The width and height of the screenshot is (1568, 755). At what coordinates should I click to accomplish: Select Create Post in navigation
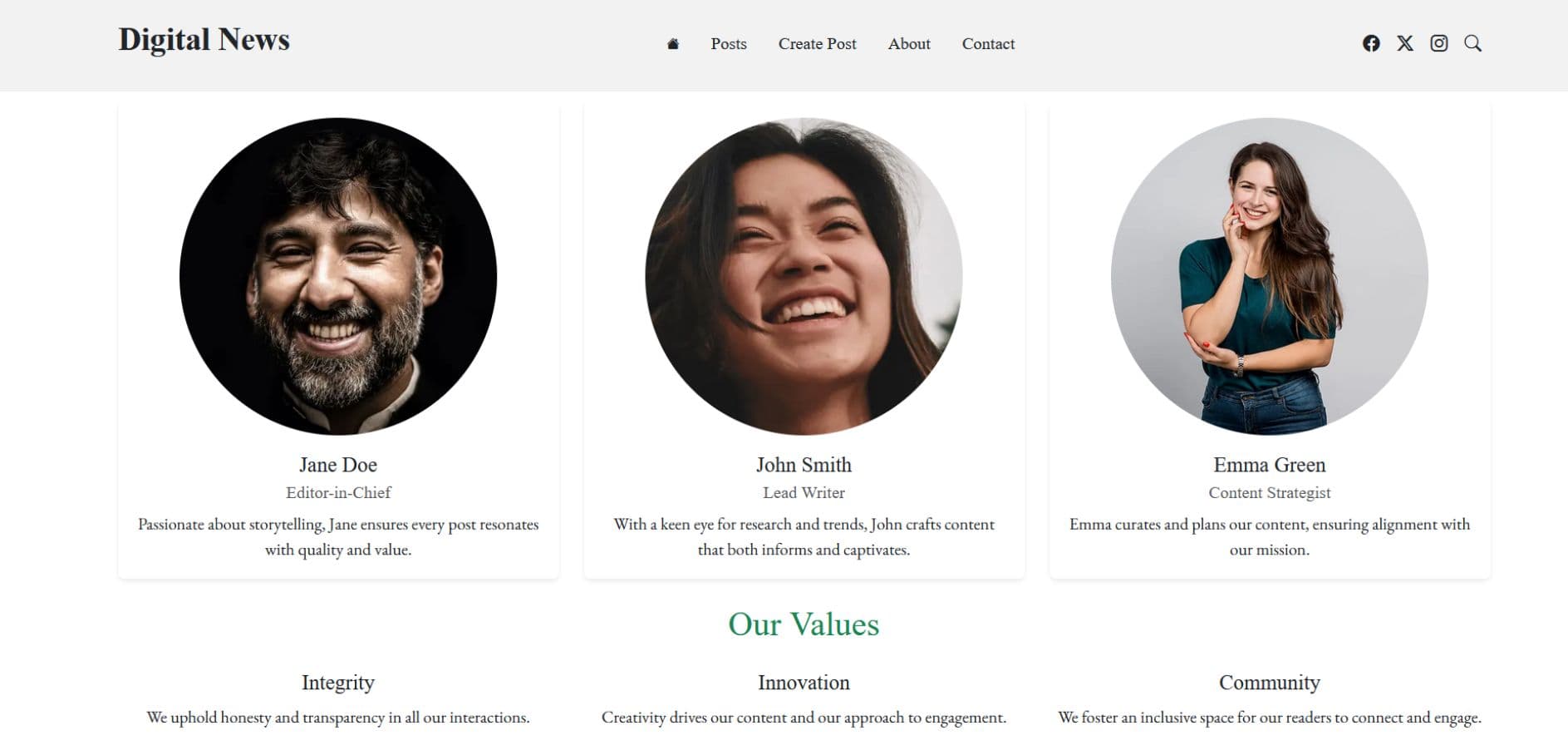pos(817,44)
